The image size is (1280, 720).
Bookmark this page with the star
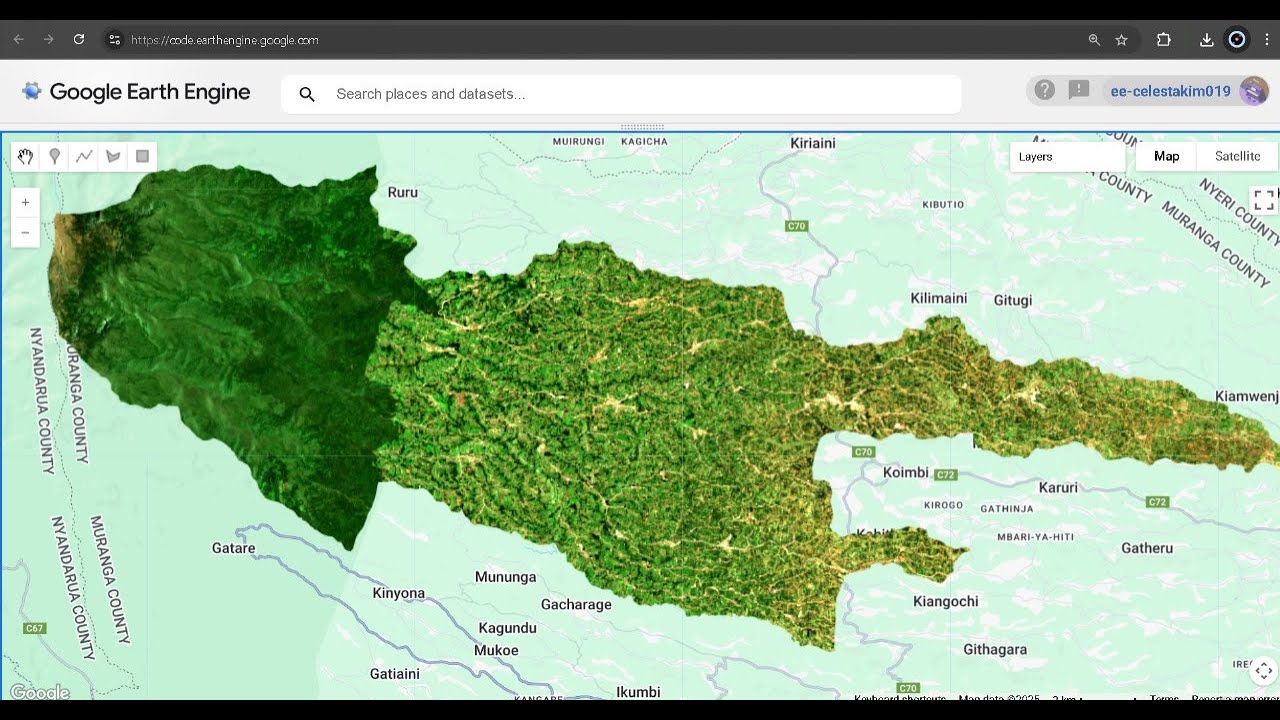pyautogui.click(x=1121, y=40)
